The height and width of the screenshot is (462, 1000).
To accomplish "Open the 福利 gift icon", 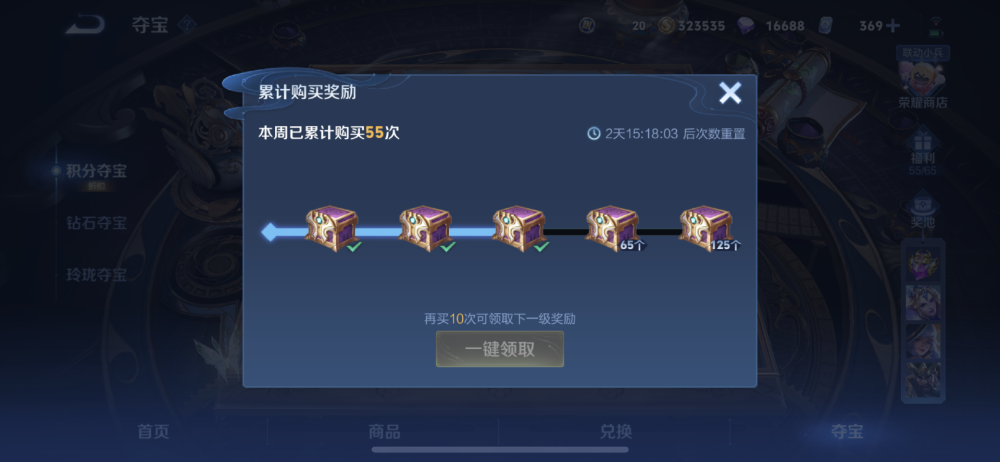I will tap(922, 151).
